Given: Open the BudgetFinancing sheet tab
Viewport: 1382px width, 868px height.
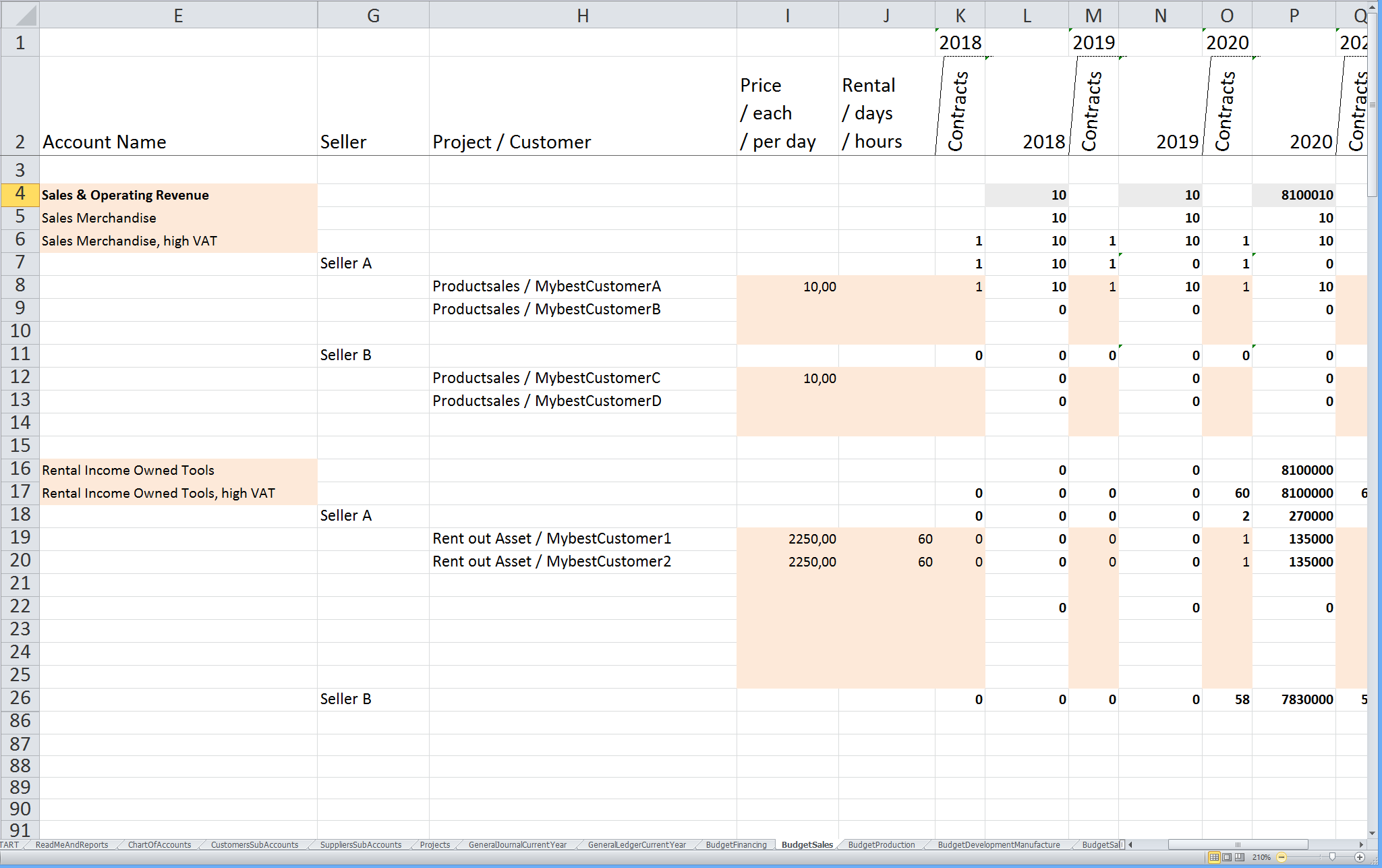Looking at the screenshot, I should 736,844.
